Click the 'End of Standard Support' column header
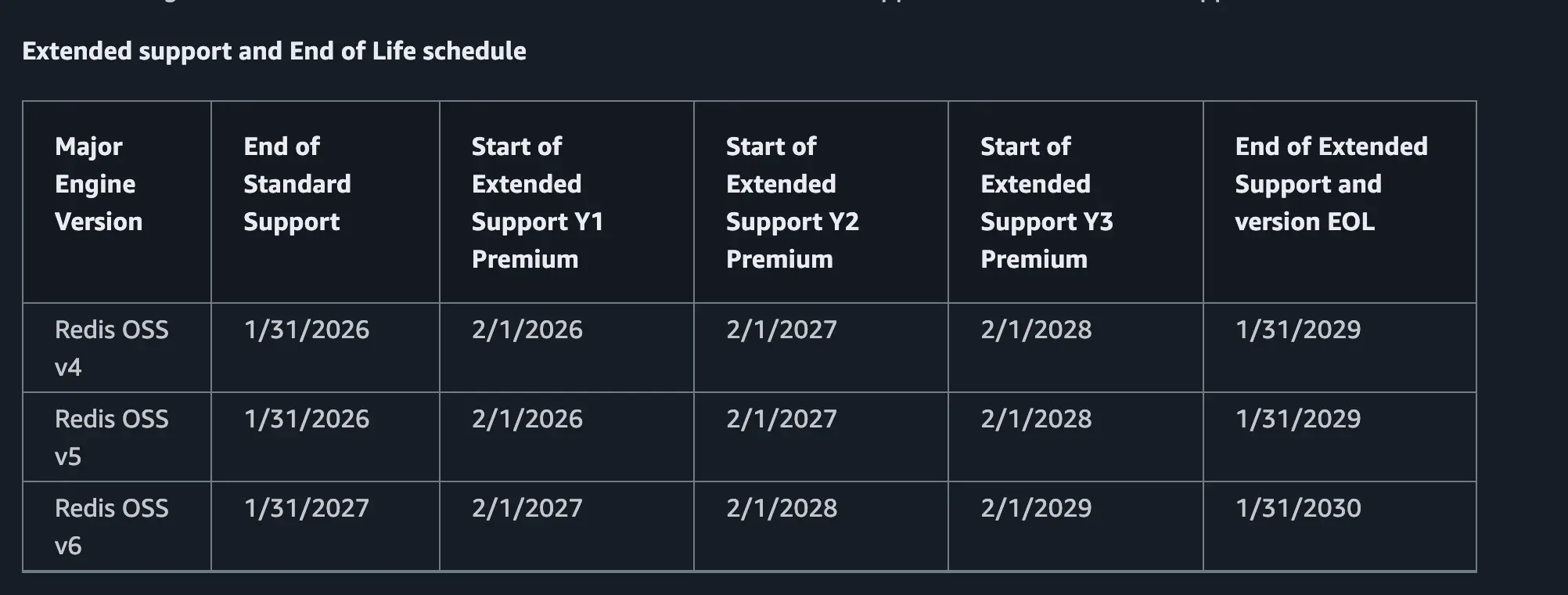1568x595 pixels. coord(297,184)
